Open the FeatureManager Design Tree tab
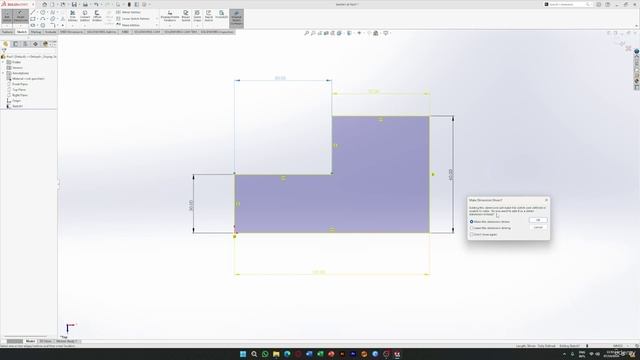 tap(6, 44)
